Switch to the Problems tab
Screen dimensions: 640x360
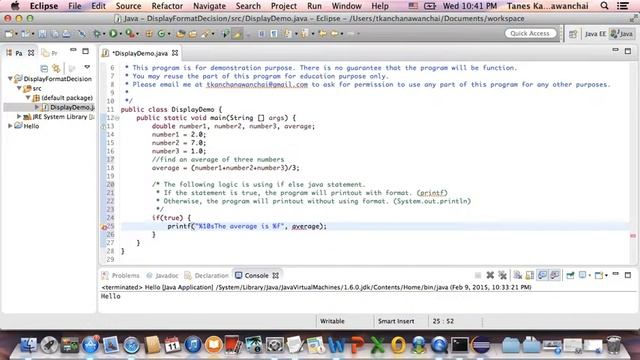coord(121,276)
